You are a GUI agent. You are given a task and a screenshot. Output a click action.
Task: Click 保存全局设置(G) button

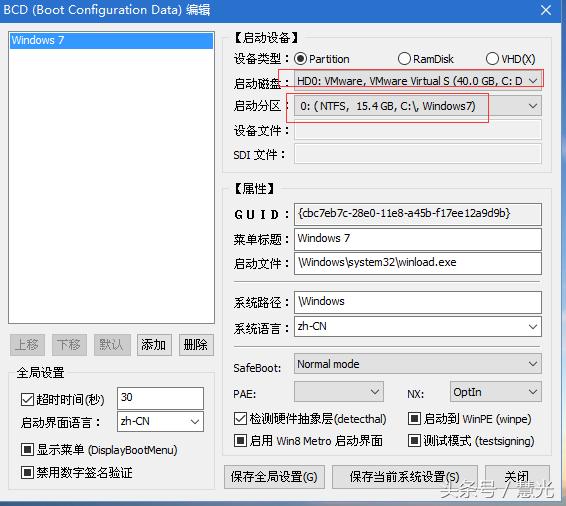(x=274, y=477)
